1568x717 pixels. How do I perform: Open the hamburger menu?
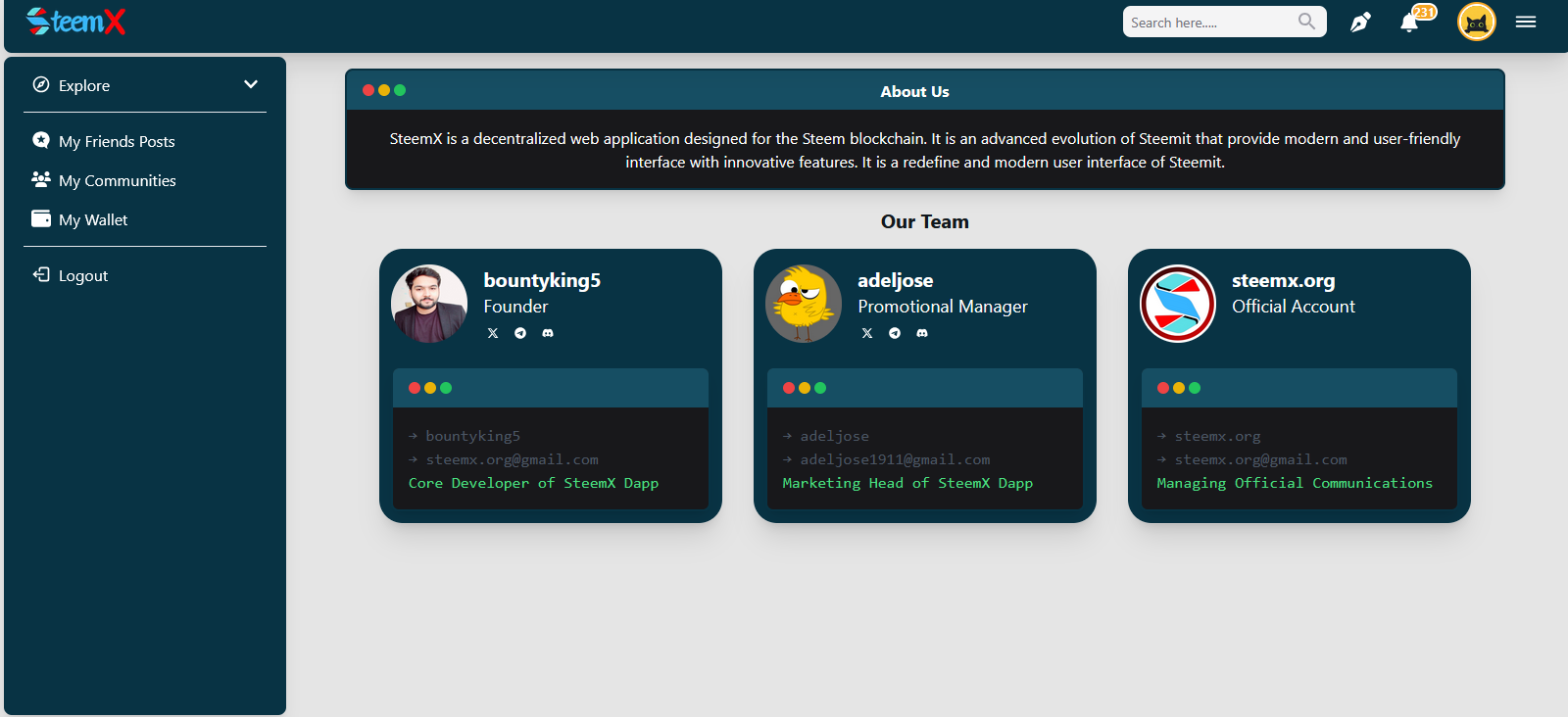point(1526,22)
